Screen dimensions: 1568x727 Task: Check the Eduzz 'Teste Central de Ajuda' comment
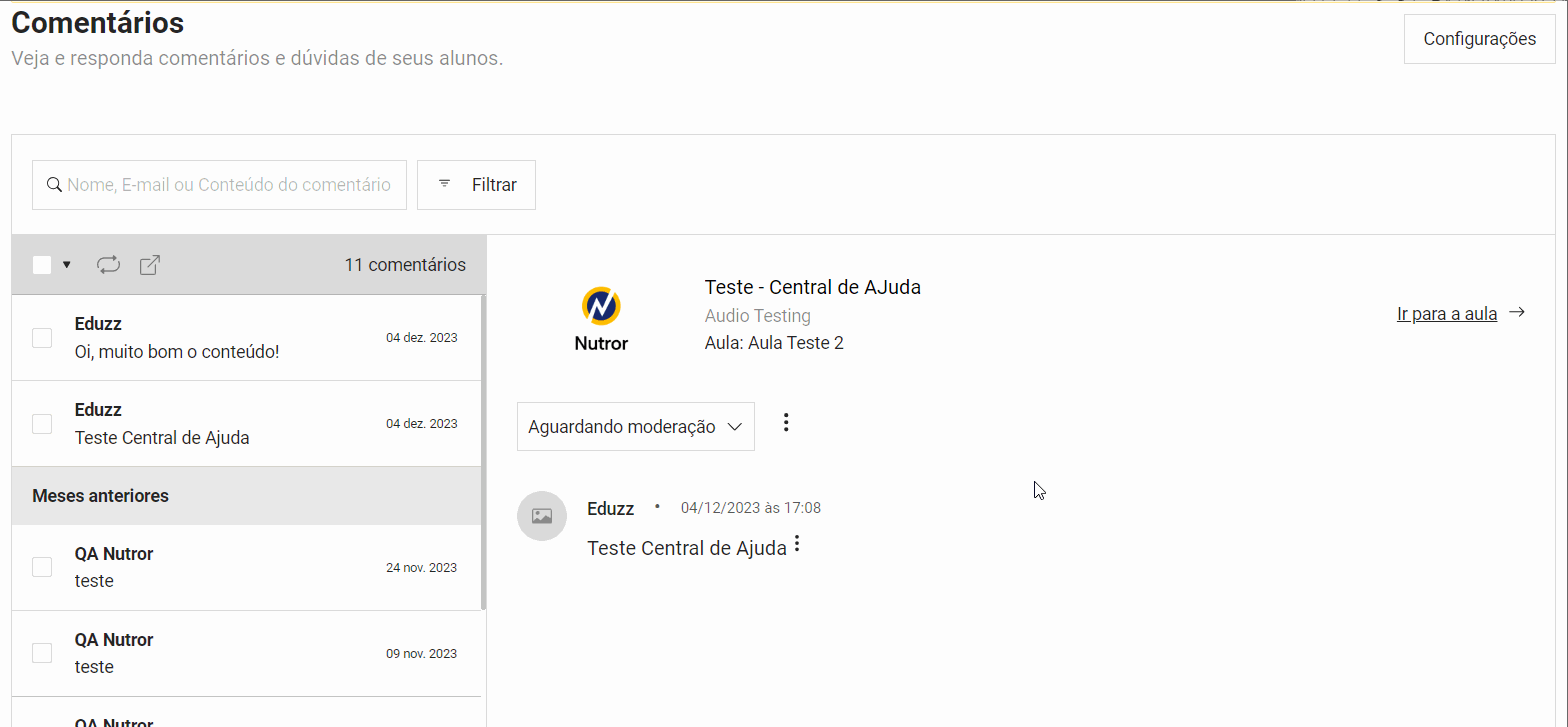tap(42, 424)
